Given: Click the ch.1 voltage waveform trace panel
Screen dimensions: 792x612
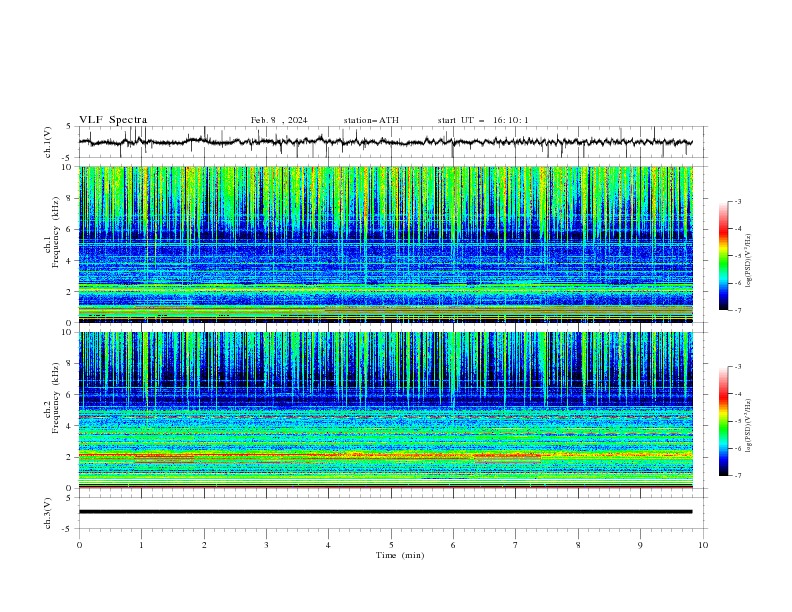Looking at the screenshot, I should [392, 142].
